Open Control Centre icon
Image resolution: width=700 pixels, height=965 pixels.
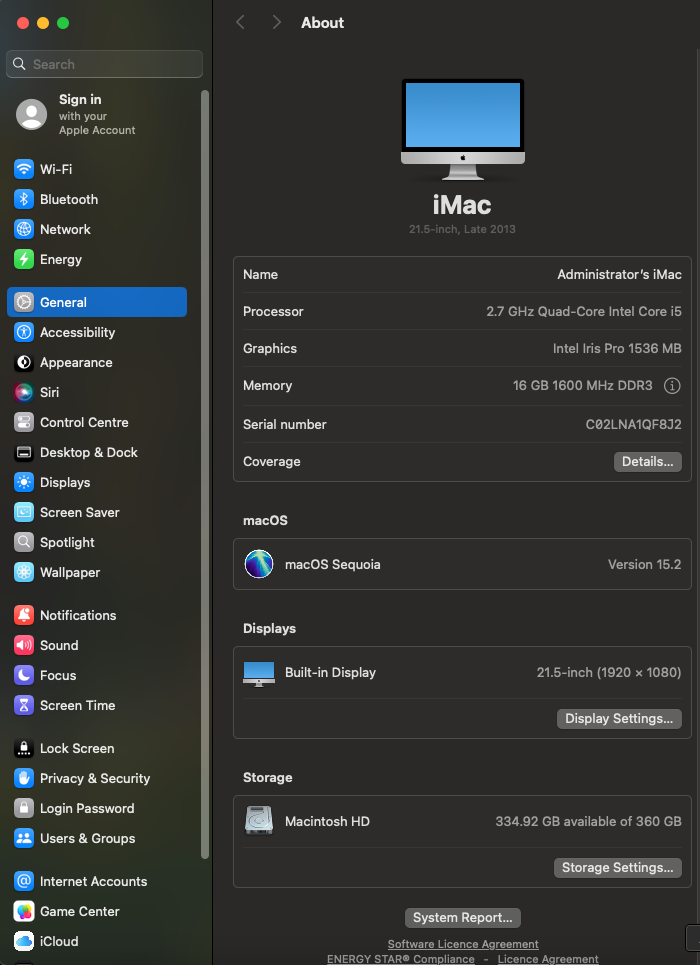click(x=24, y=422)
